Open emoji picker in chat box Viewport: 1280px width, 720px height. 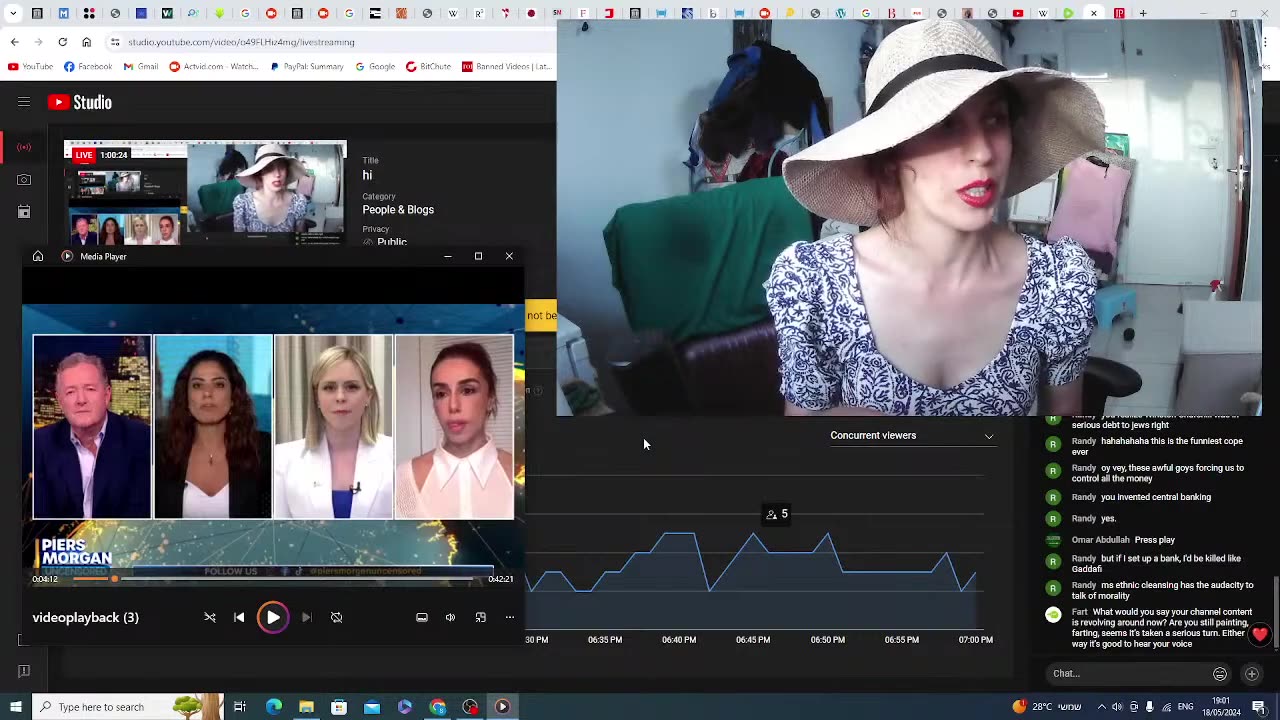[x=1220, y=674]
